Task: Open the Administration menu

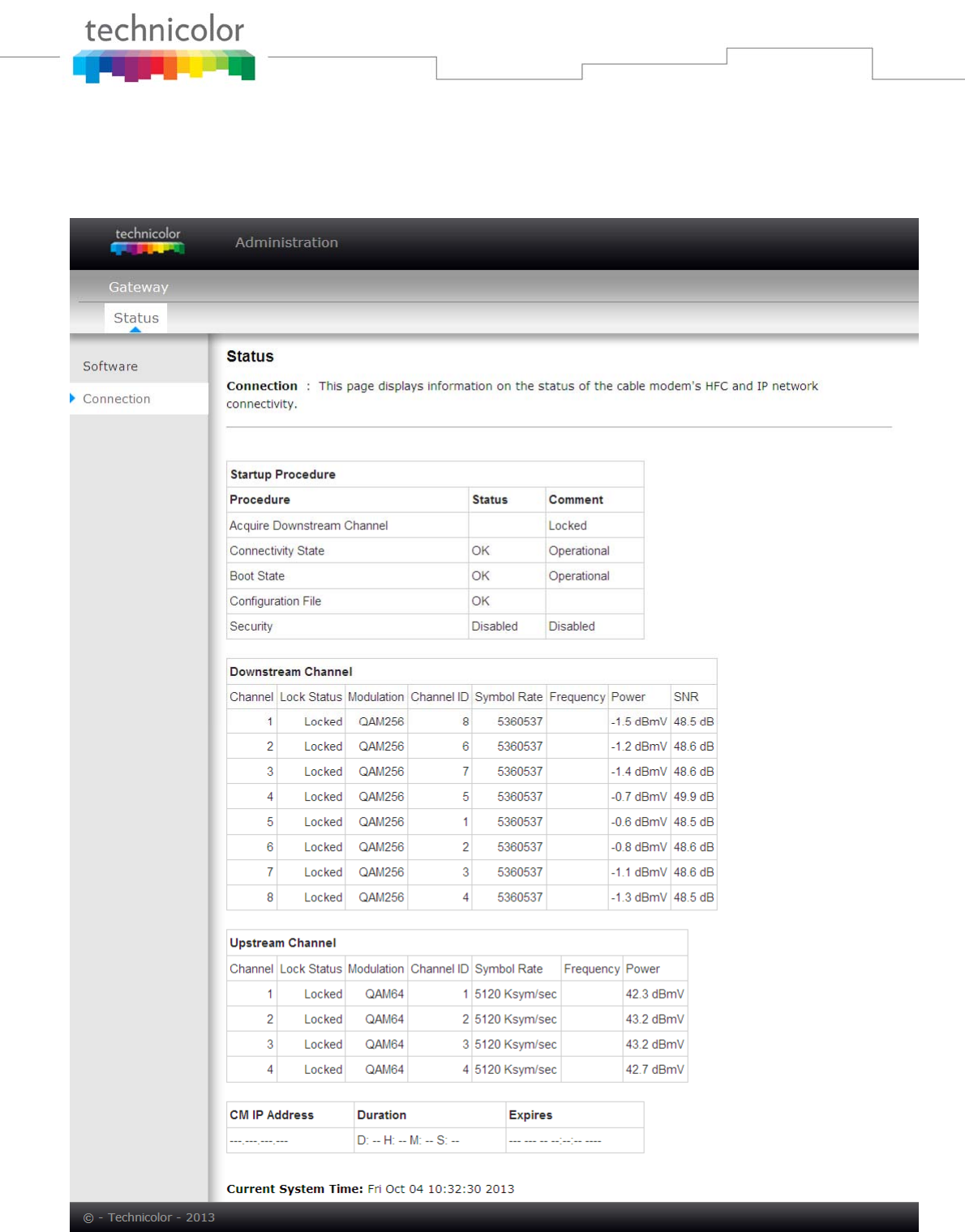Action: point(286,242)
